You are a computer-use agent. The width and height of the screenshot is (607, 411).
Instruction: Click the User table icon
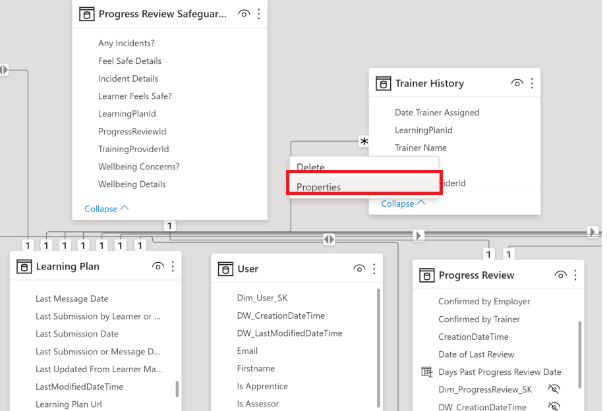point(225,269)
